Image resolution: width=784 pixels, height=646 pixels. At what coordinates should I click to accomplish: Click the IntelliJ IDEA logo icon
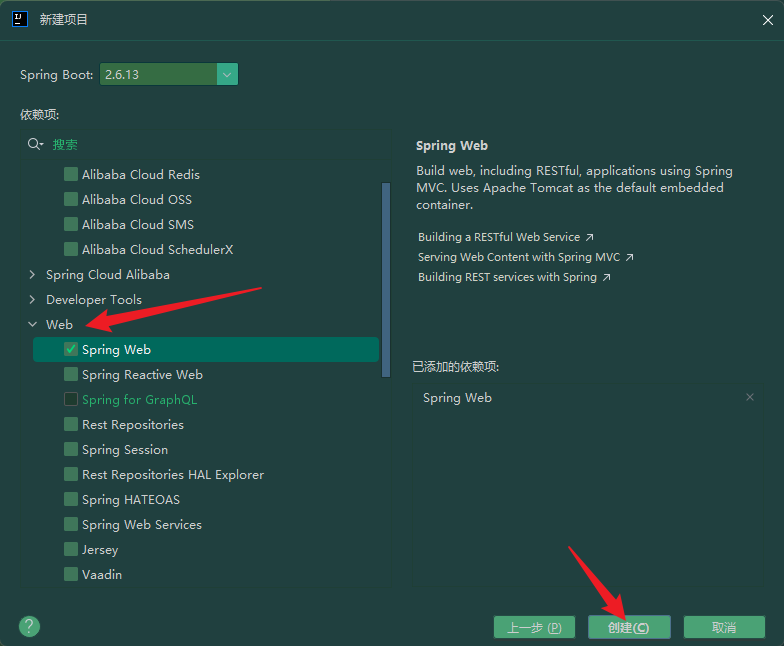pos(20,19)
